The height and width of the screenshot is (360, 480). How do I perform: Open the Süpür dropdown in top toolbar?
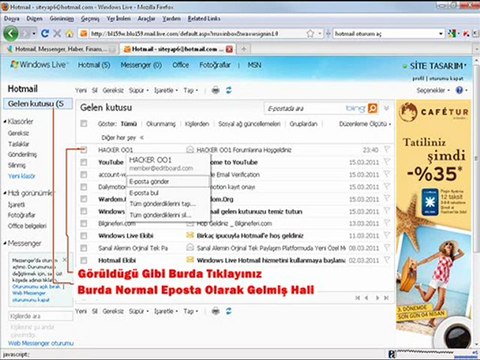click(x=139, y=90)
